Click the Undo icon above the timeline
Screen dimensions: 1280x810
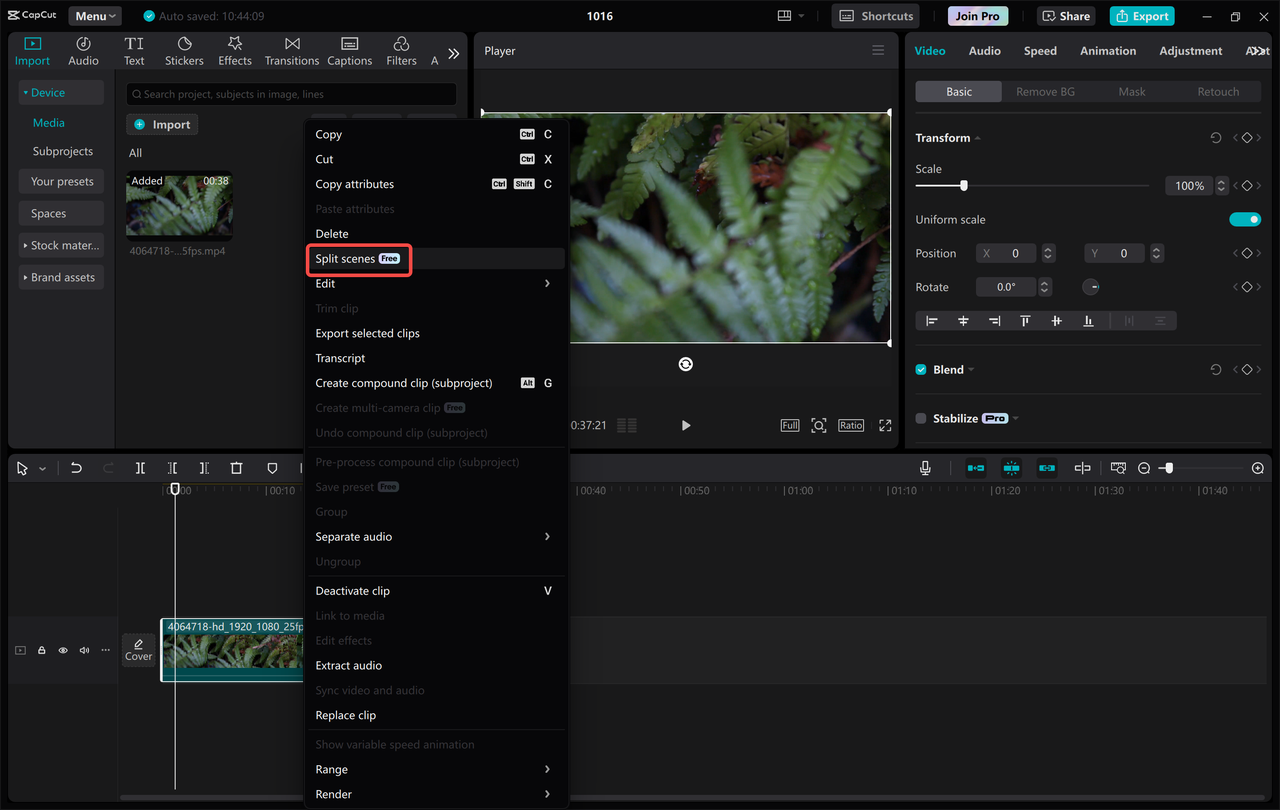(x=76, y=467)
